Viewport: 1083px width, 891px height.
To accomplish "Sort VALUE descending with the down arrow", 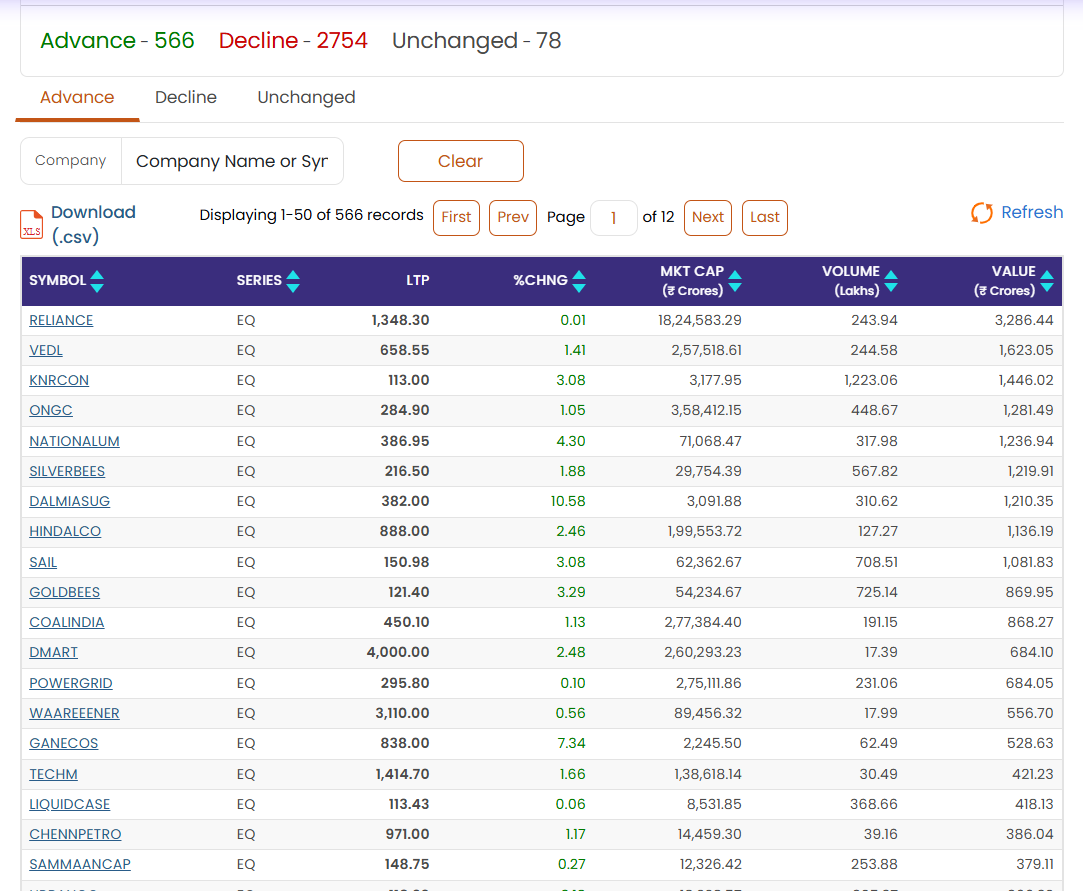I will (x=1047, y=289).
